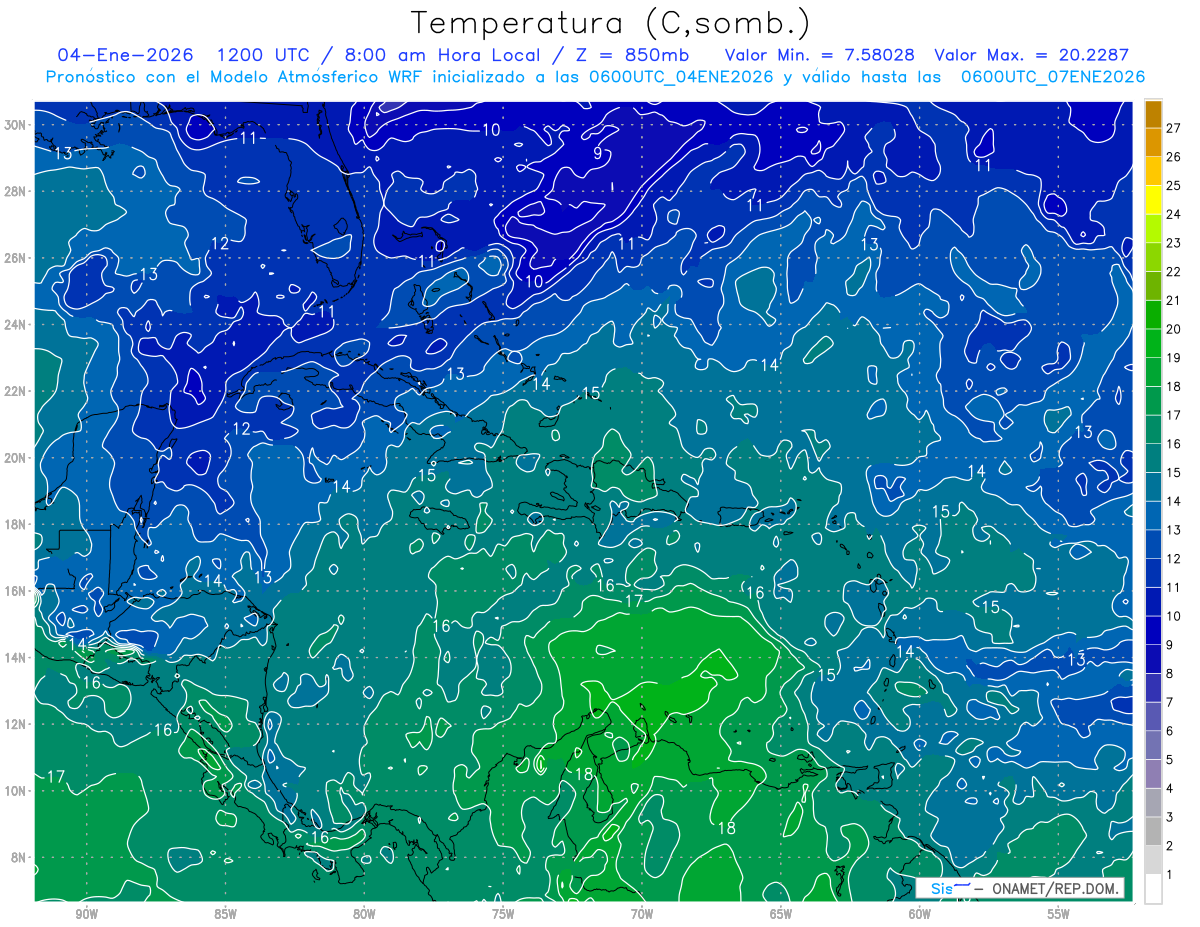Click the 28N latitude axis label
1200x927 pixels.
pos(15,191)
